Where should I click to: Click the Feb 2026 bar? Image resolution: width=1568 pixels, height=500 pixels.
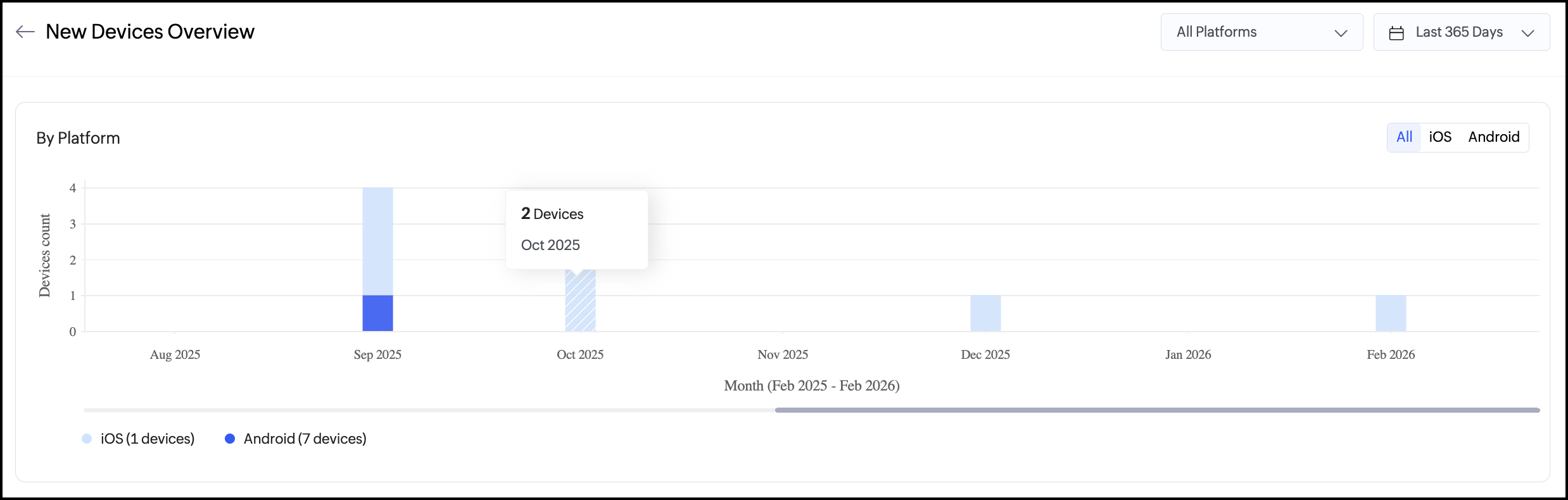pyautogui.click(x=1391, y=313)
